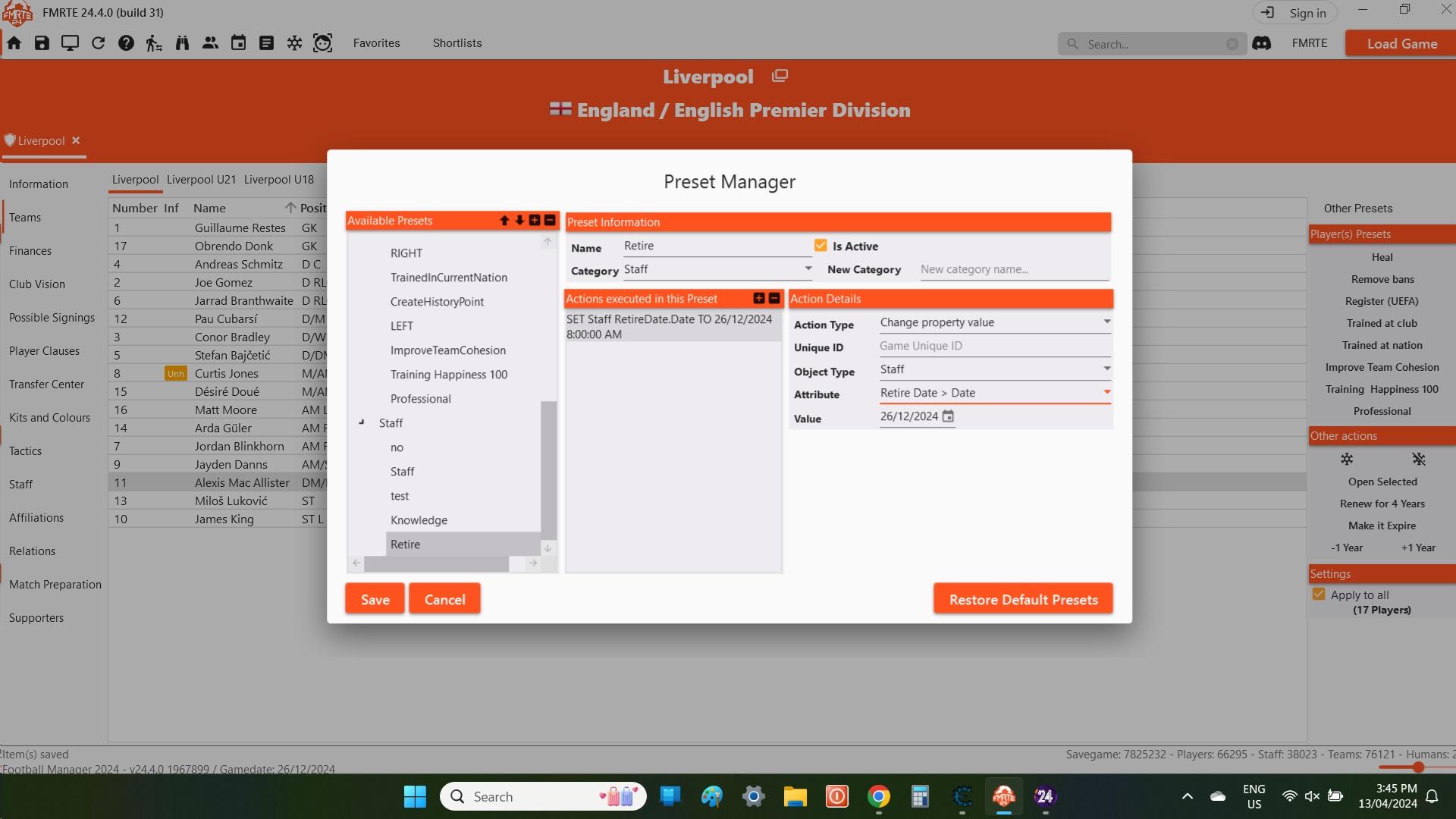
Task: Click the unfreeze crossed snowflake icon
Action: click(x=1419, y=459)
